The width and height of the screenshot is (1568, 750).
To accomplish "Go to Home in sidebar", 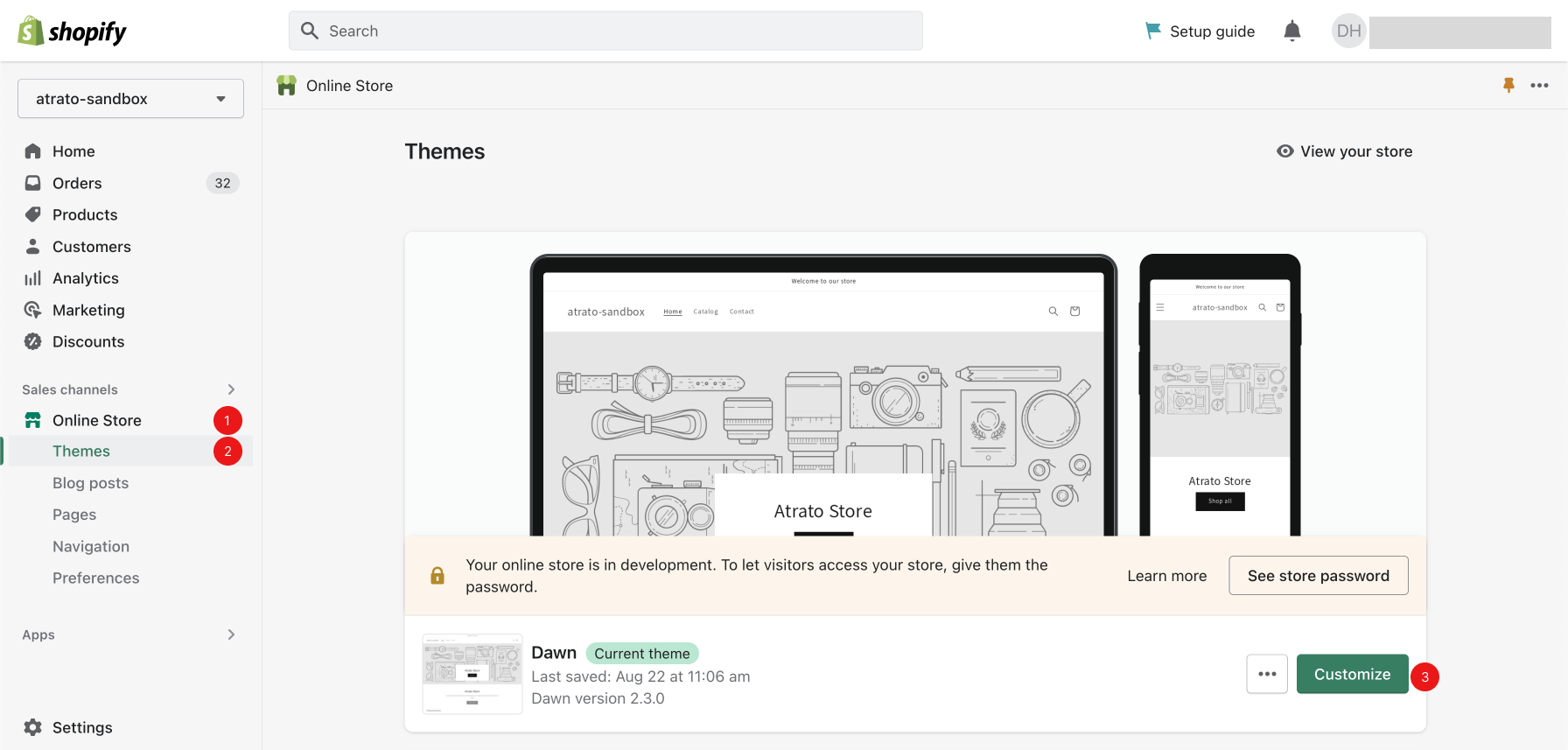I will coord(73,151).
